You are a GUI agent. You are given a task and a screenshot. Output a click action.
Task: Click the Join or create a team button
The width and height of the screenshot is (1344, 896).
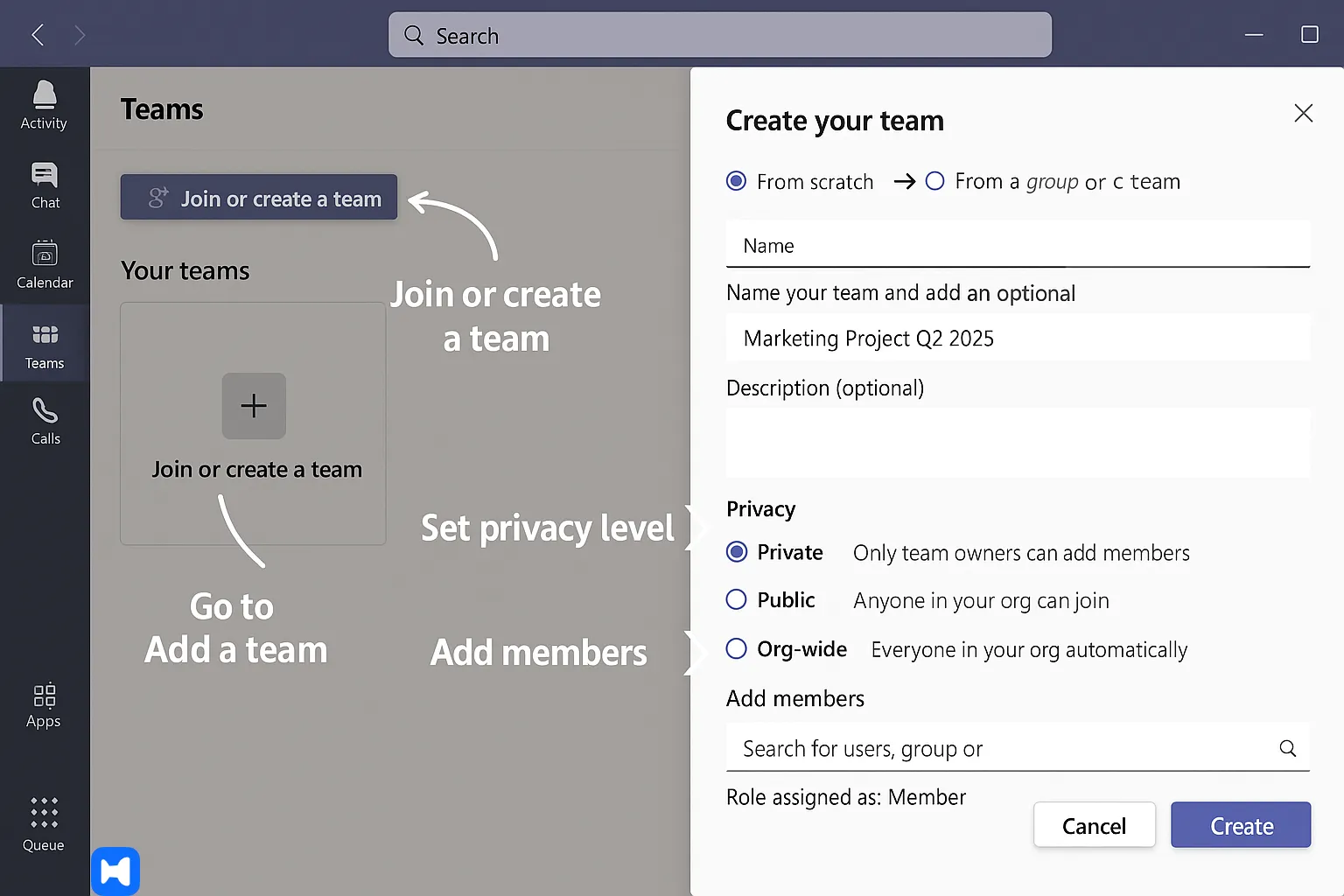coord(258,198)
